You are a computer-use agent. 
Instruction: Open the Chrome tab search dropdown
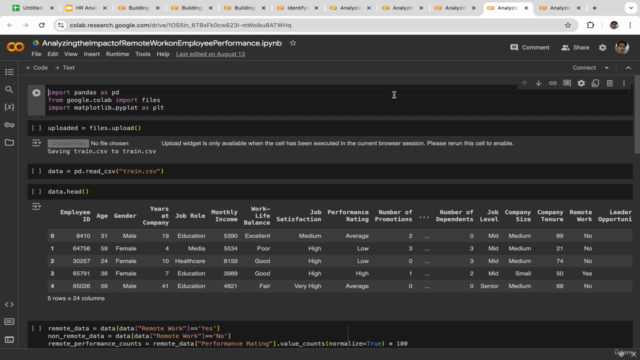pyautogui.click(x=631, y=8)
